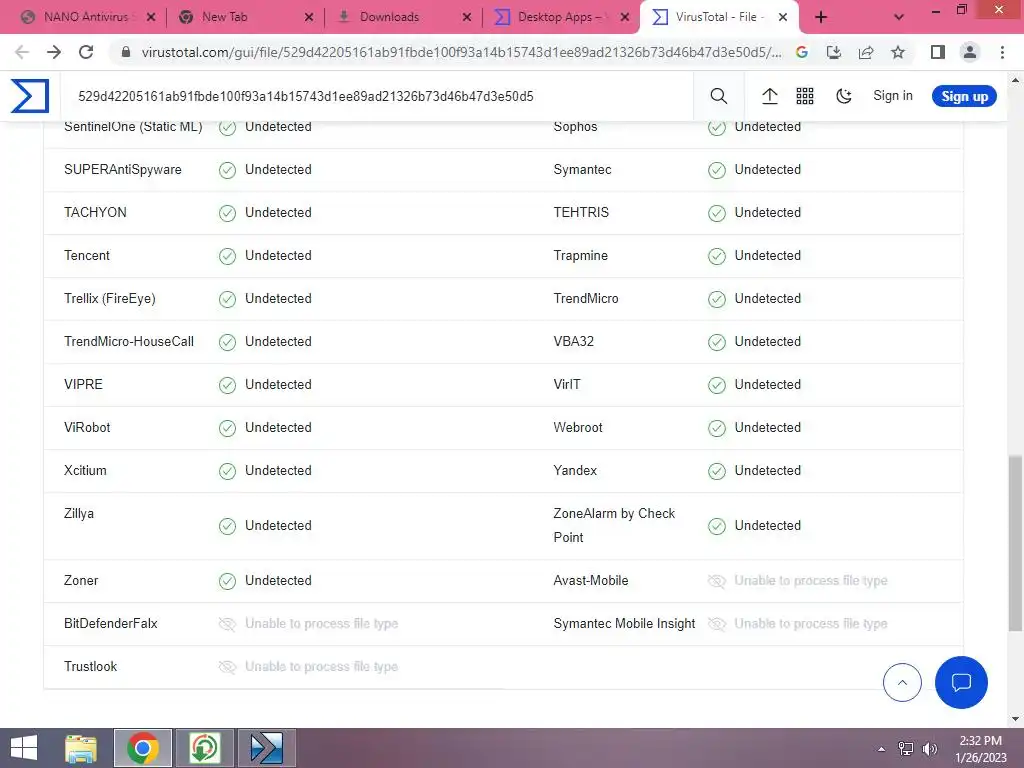The width and height of the screenshot is (1024, 768).
Task: Click the Chrome taskbar icon
Action: 143,748
